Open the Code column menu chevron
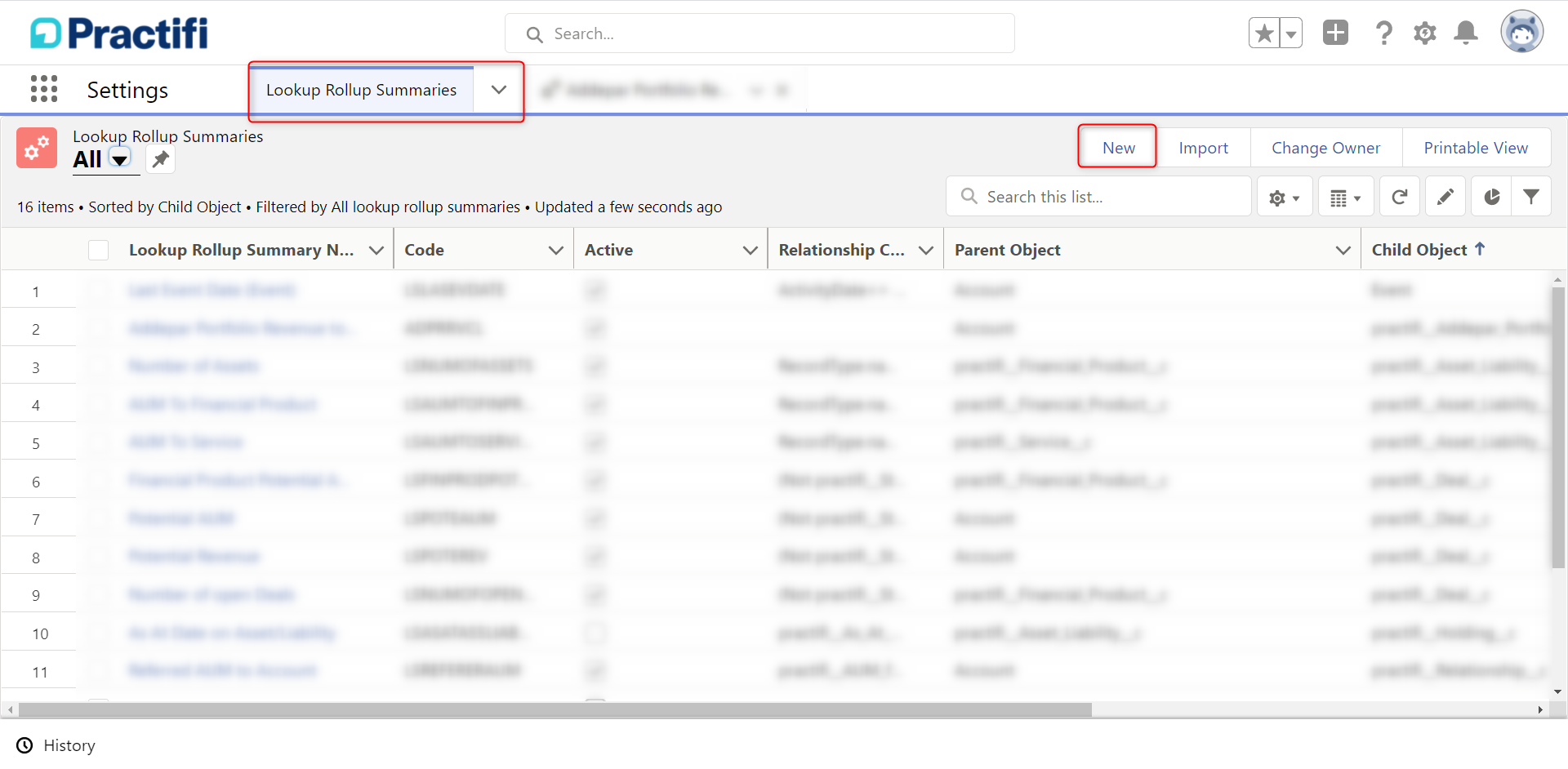1568x769 pixels. coord(555,250)
